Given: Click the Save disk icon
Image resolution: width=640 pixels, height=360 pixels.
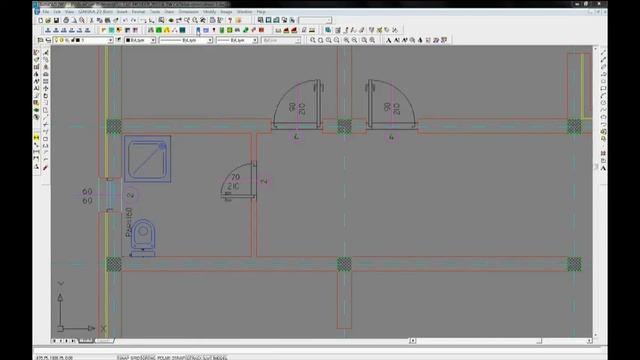Looking at the screenshot, I should pos(56,20).
